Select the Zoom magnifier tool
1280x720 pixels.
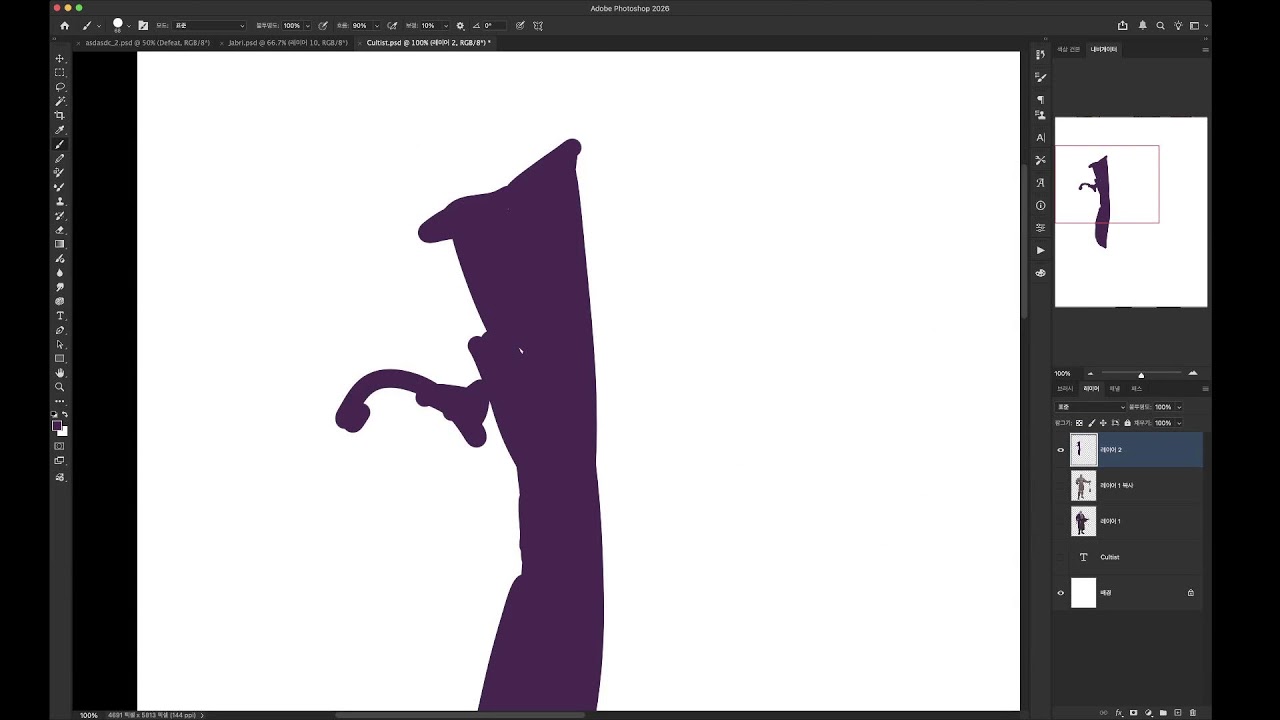[x=59, y=386]
